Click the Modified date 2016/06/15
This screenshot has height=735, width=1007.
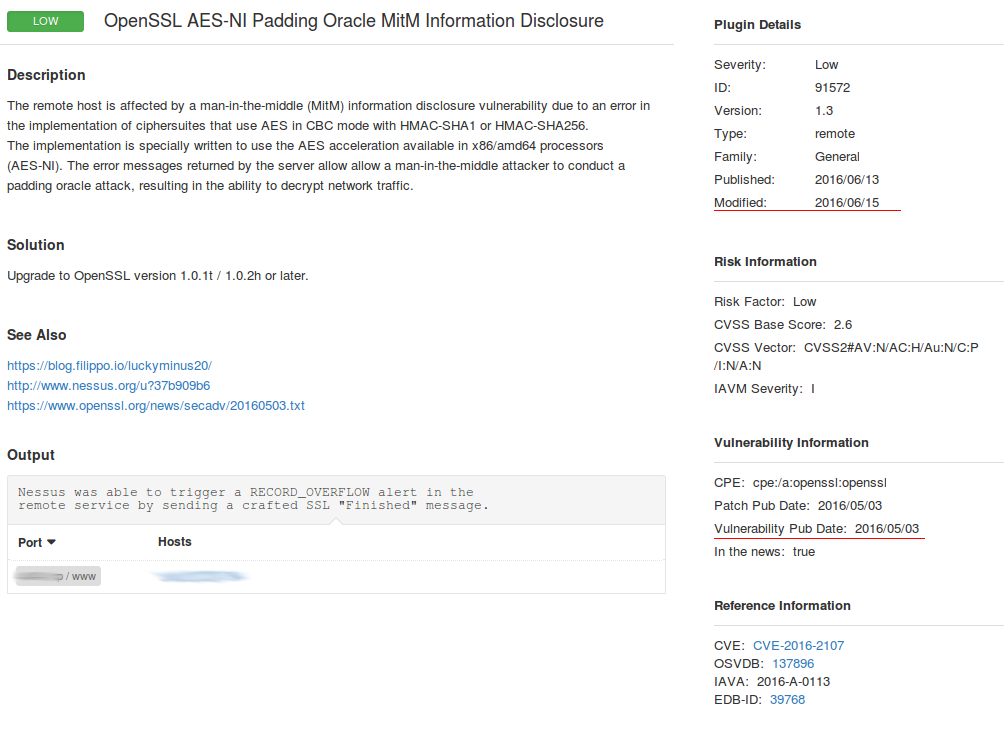click(846, 203)
